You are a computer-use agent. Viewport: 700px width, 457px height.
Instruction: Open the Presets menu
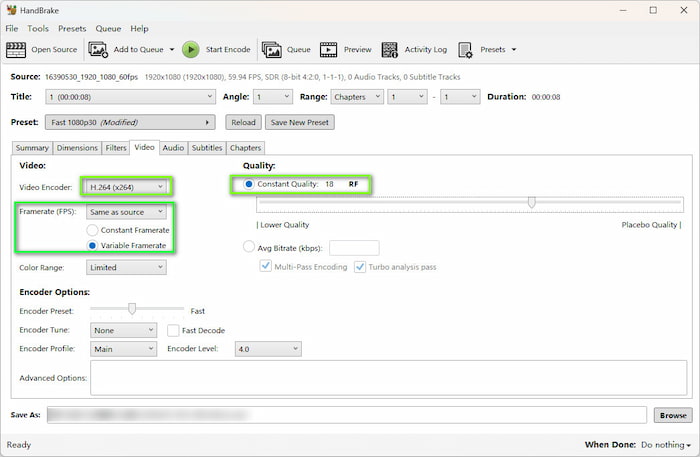point(72,29)
